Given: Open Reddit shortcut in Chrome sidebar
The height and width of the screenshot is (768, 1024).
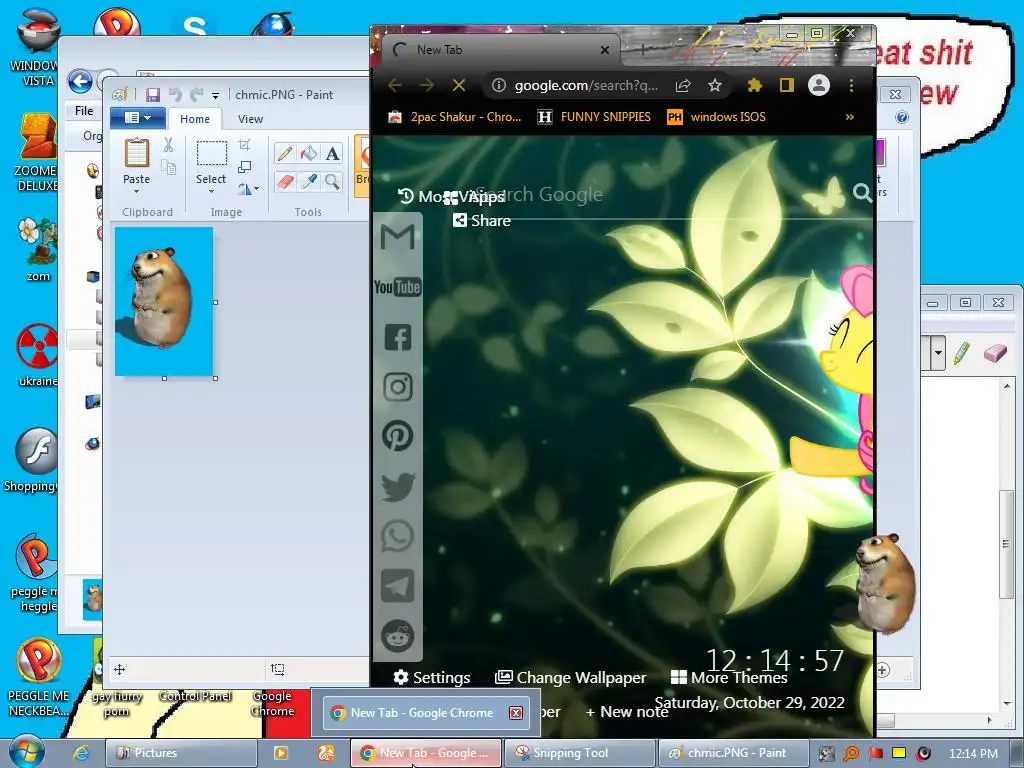Looking at the screenshot, I should tap(398, 635).
